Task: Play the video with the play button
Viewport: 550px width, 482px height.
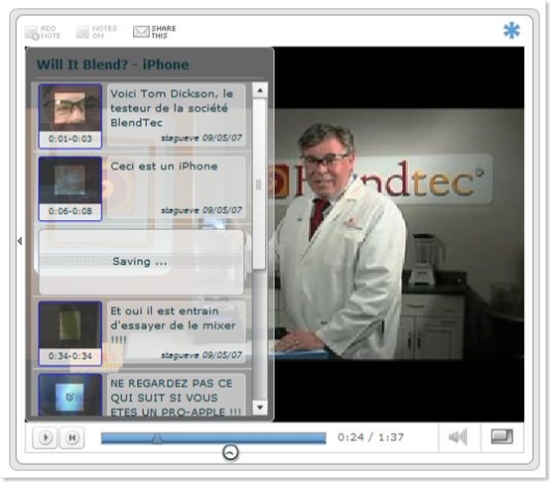Action: pos(45,437)
